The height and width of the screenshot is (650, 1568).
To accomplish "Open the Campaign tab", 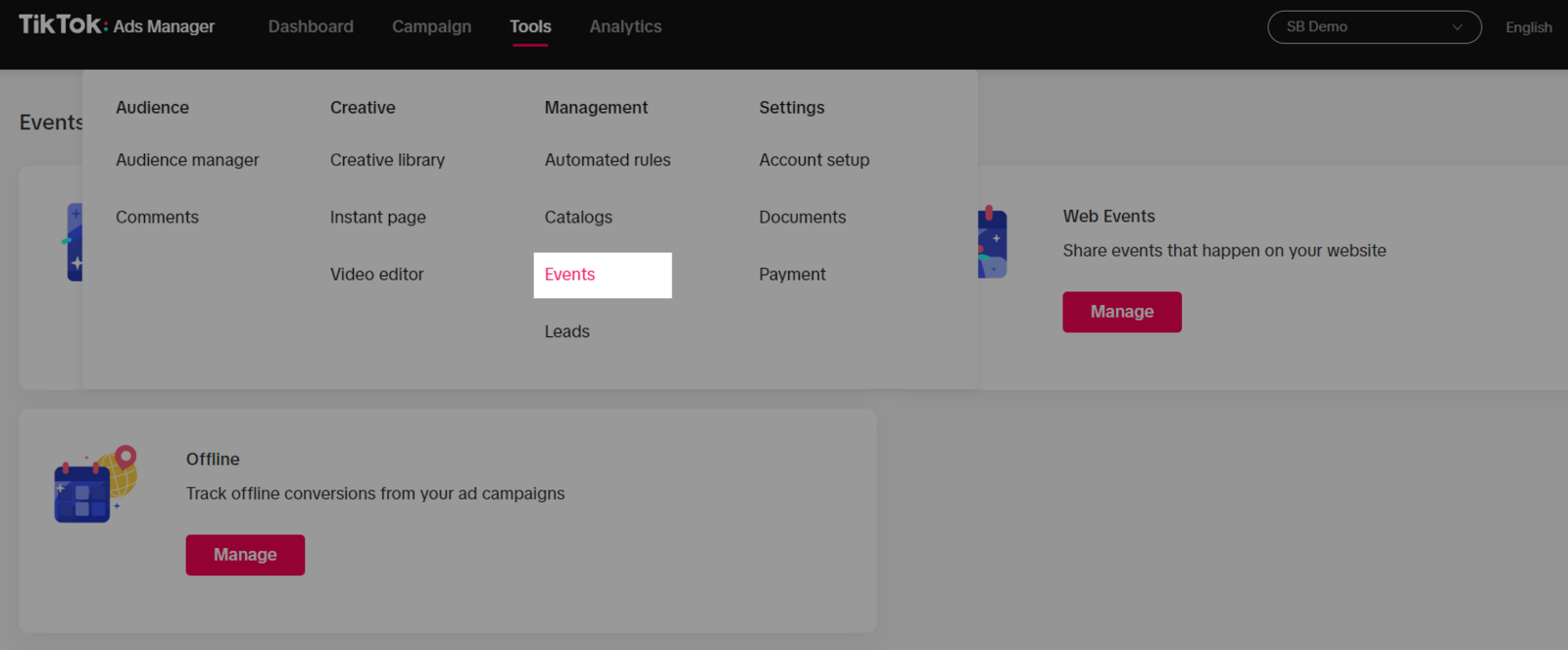I will point(431,26).
